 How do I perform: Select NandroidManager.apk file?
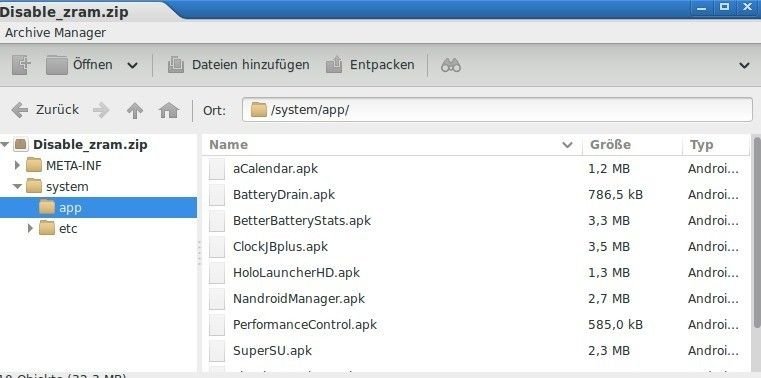299,298
